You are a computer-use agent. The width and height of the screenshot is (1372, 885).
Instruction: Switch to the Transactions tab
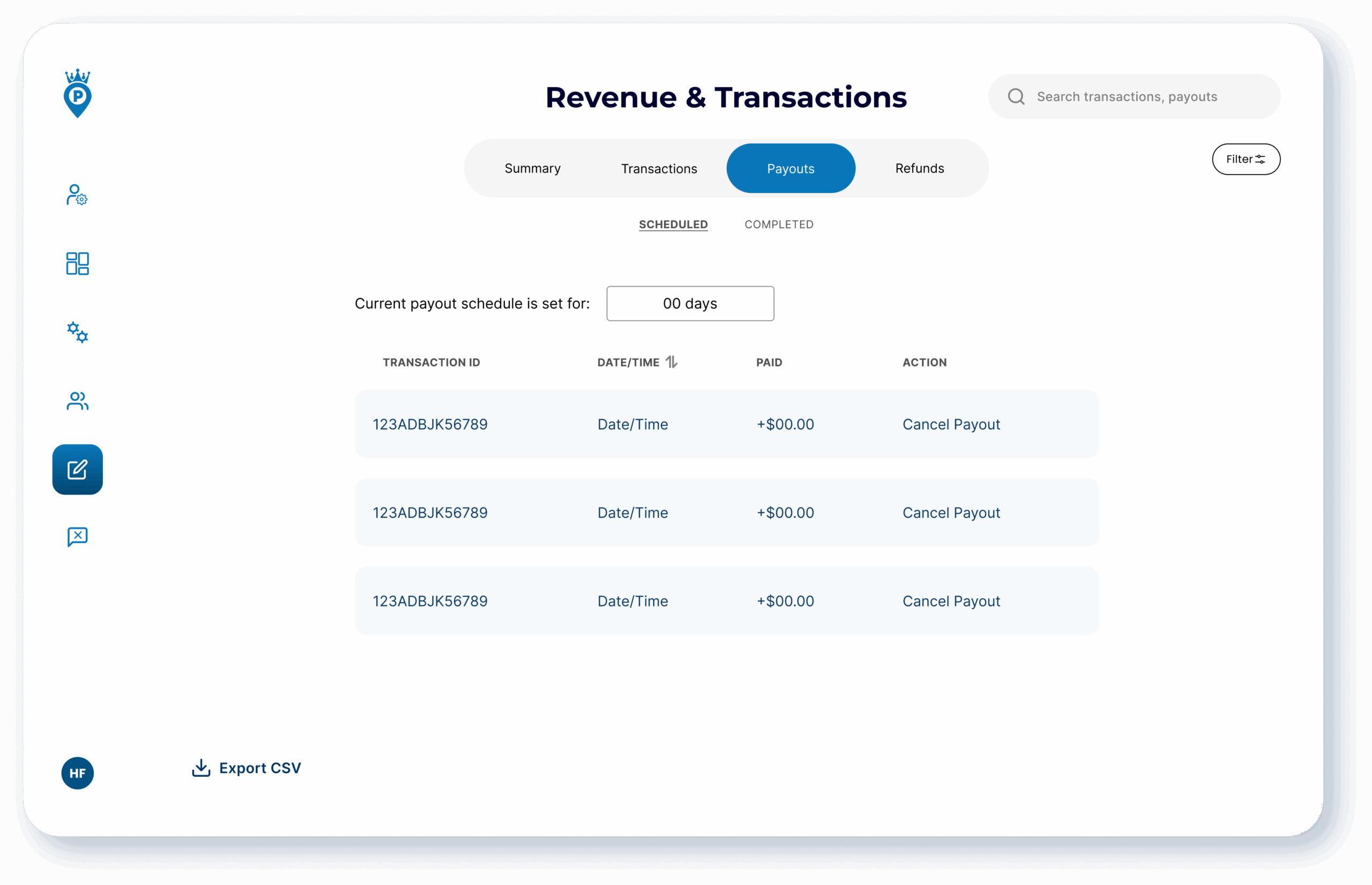[x=659, y=168]
